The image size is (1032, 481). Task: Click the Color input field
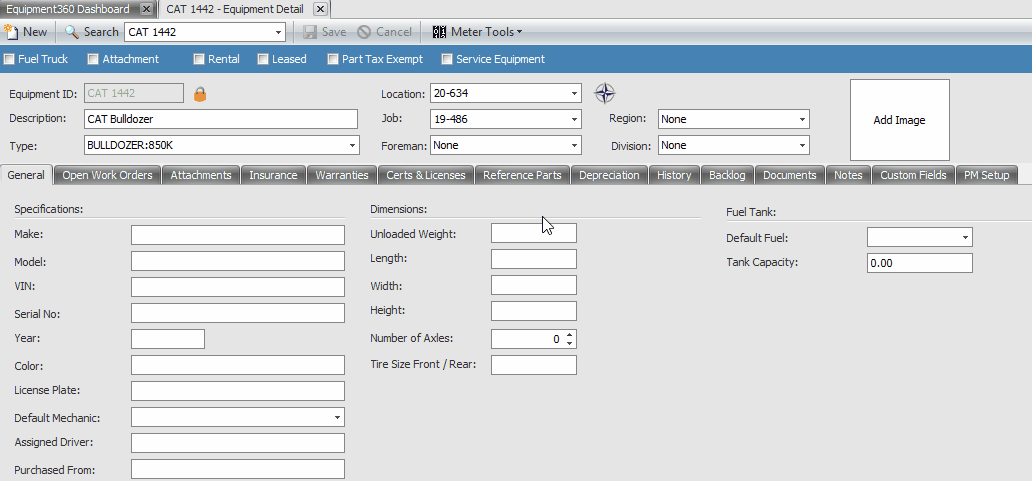pos(238,365)
